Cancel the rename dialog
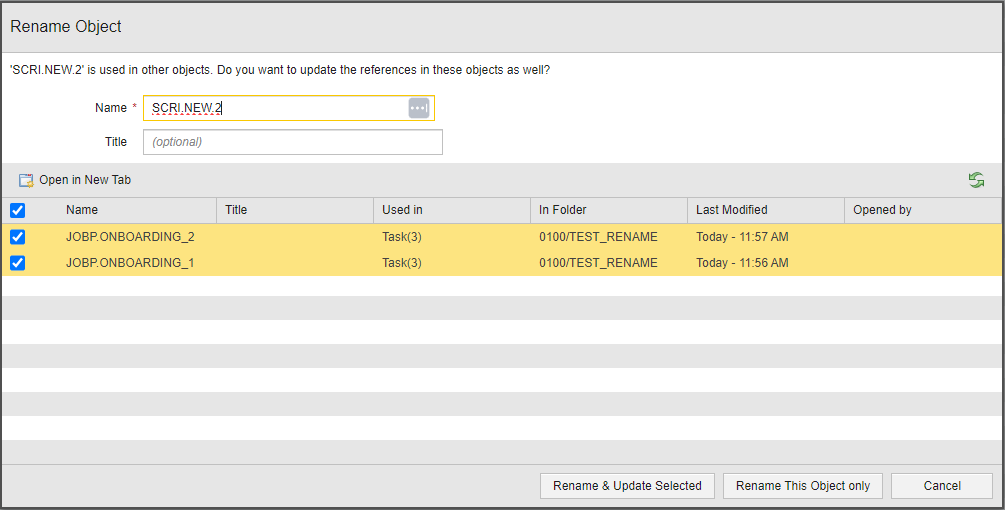The height and width of the screenshot is (510, 1005). click(942, 486)
